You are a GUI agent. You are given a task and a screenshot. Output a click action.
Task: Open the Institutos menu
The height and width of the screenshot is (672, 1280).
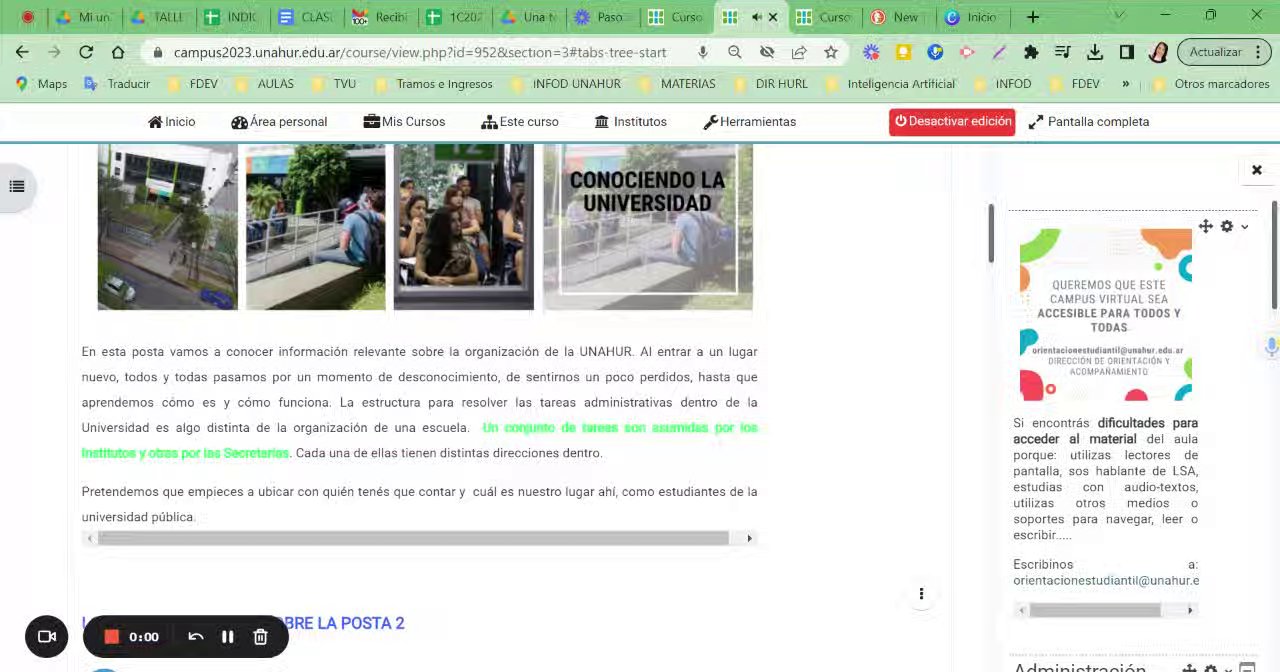click(631, 122)
